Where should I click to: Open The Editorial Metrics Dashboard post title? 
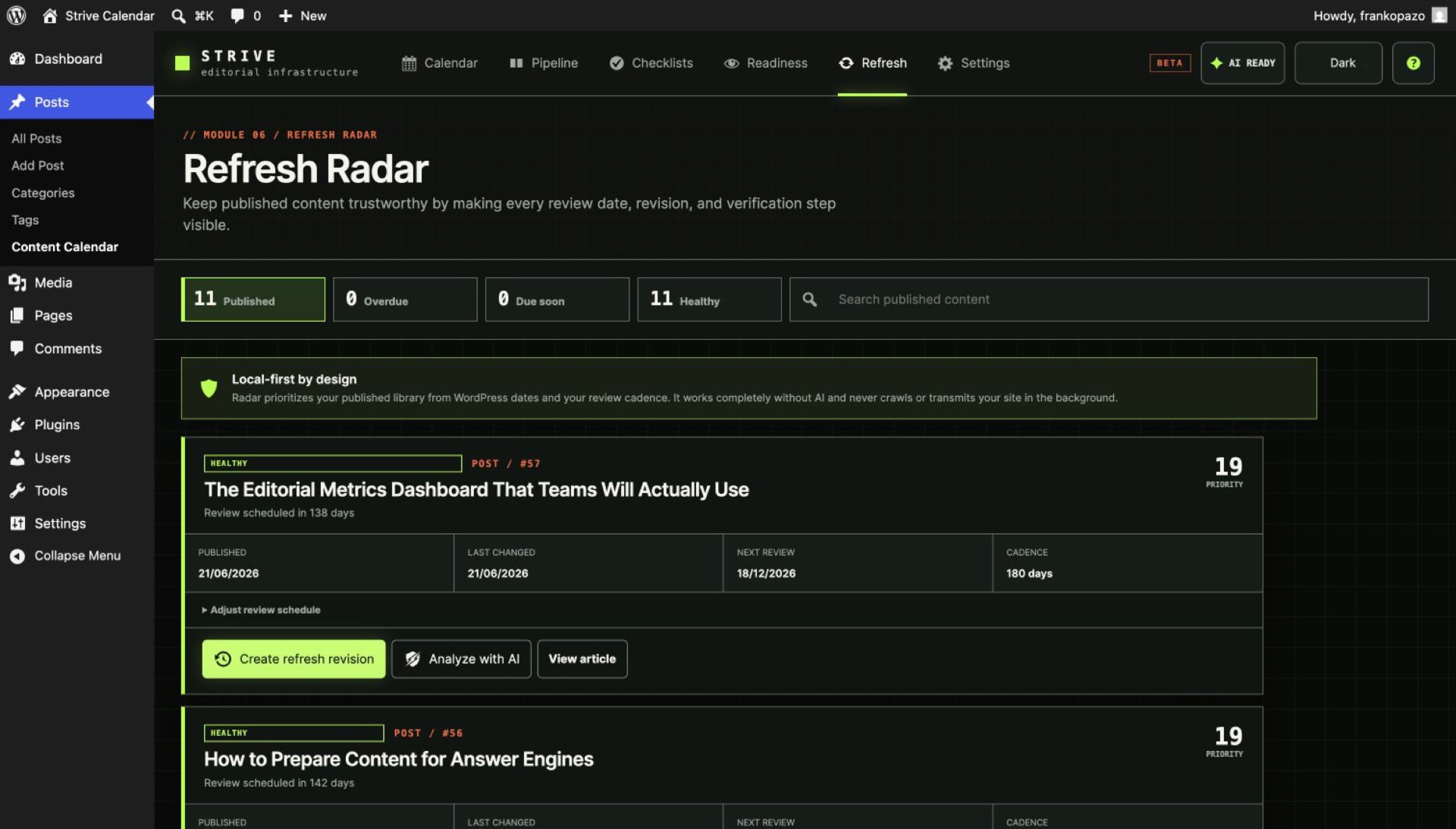(x=476, y=490)
